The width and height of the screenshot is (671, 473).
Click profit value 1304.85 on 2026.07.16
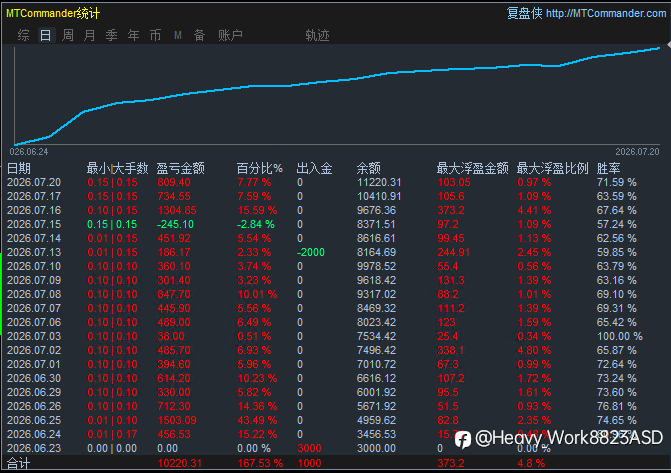click(x=177, y=210)
